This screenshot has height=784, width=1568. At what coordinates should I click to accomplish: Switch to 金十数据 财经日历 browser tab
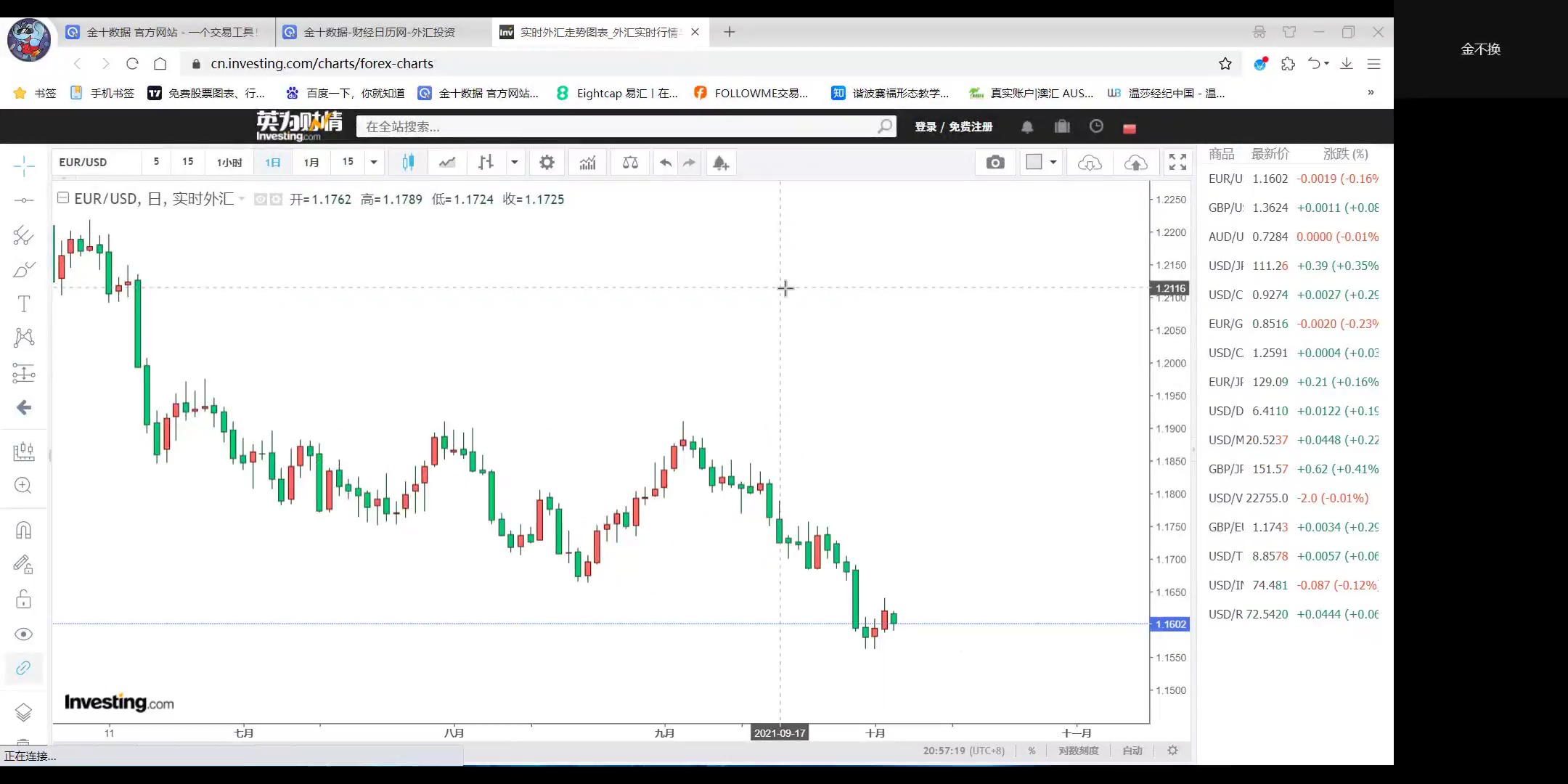[x=379, y=32]
